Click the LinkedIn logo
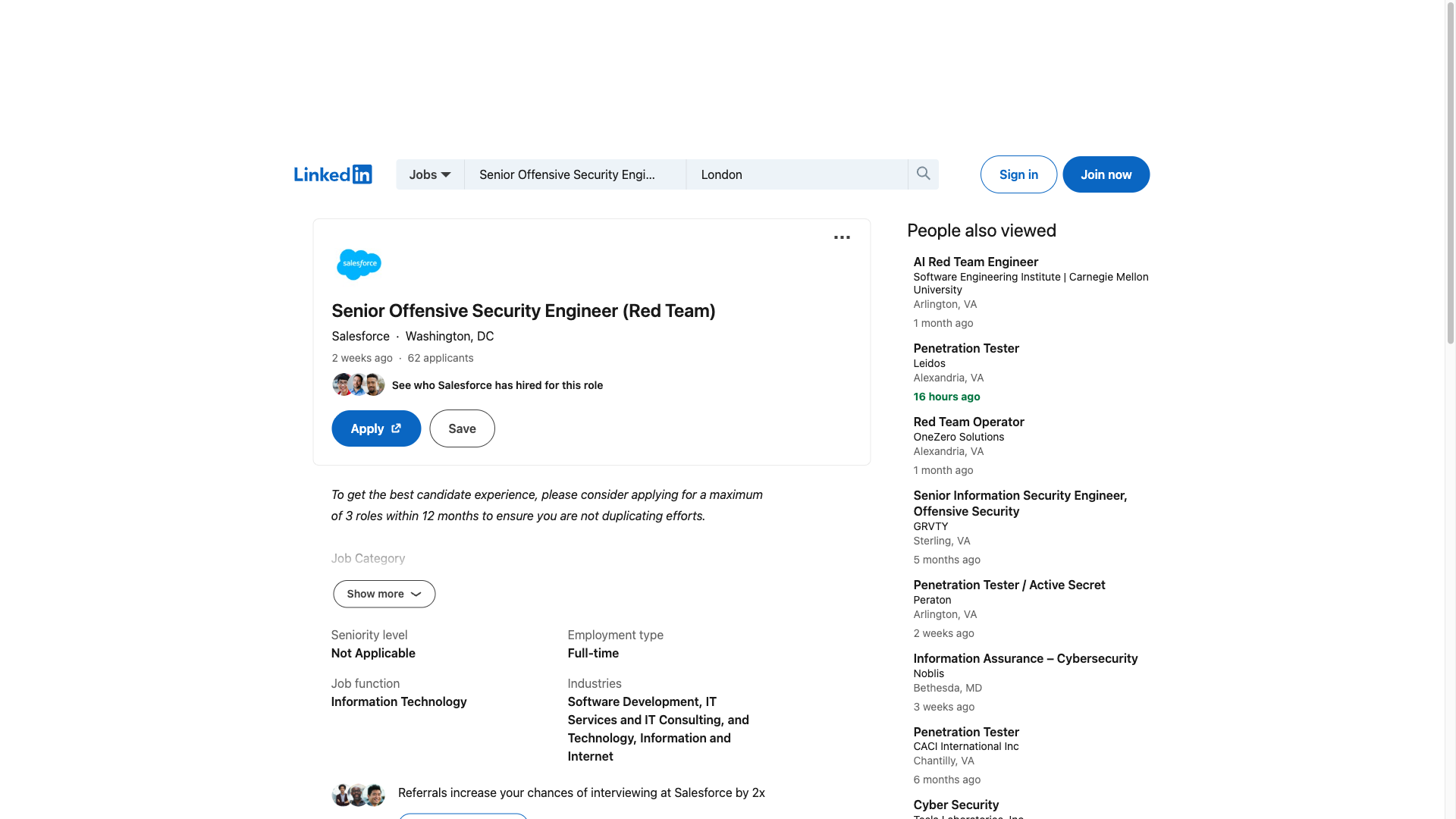1456x819 pixels. 333,174
